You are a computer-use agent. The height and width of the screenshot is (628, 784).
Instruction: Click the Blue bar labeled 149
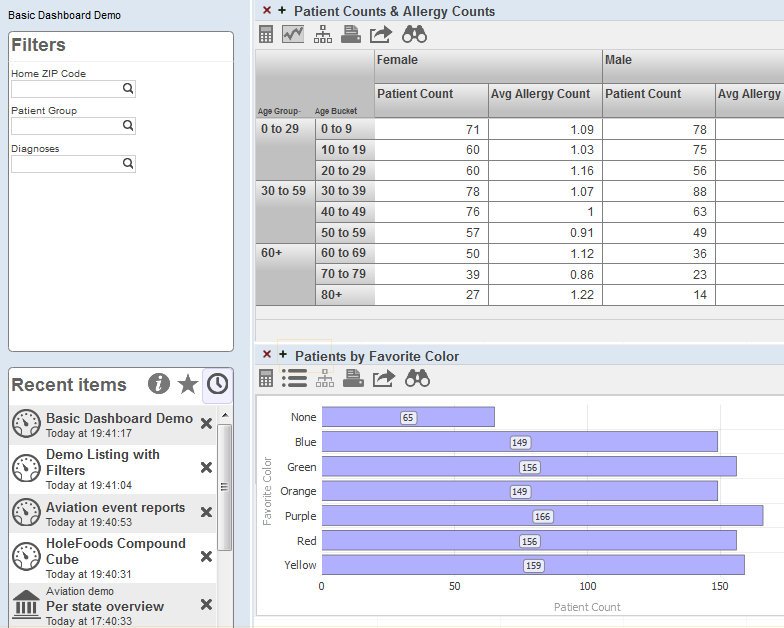click(x=520, y=442)
